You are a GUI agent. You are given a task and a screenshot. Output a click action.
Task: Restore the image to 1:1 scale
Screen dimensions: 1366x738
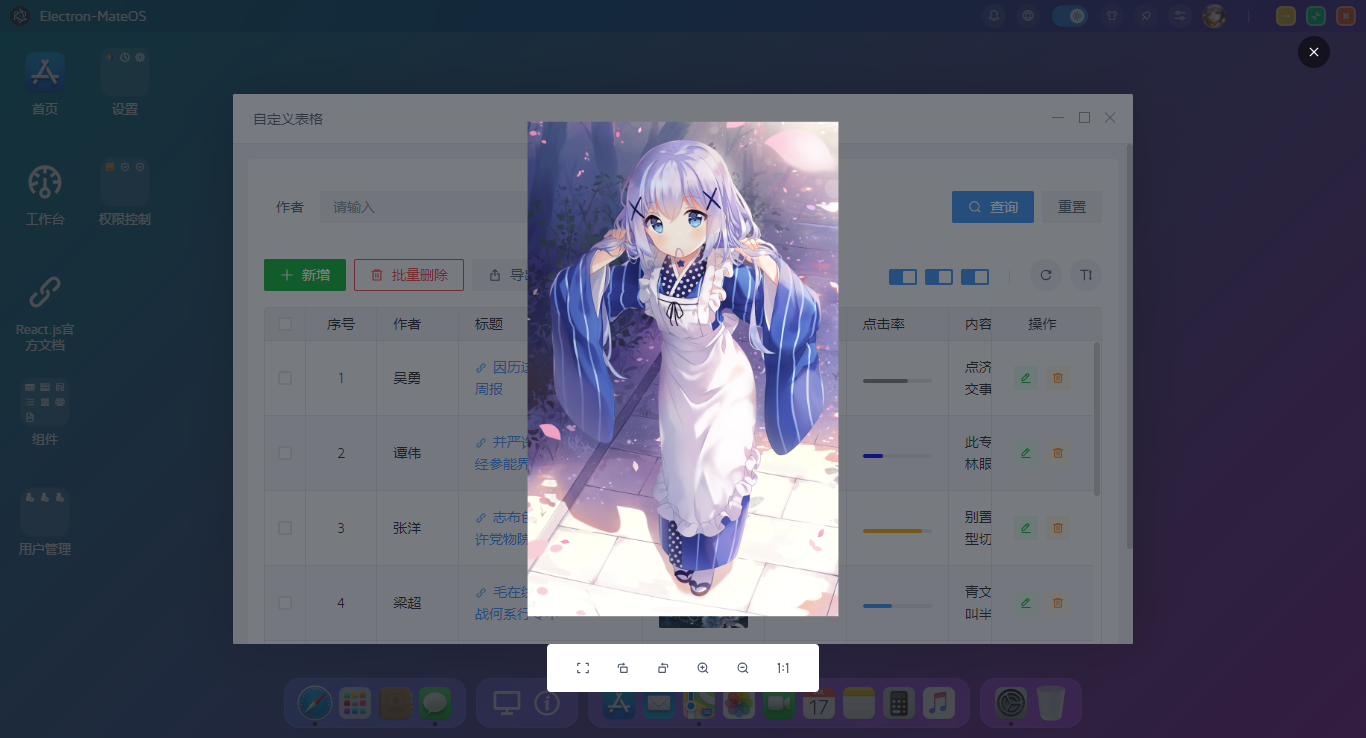(x=783, y=667)
